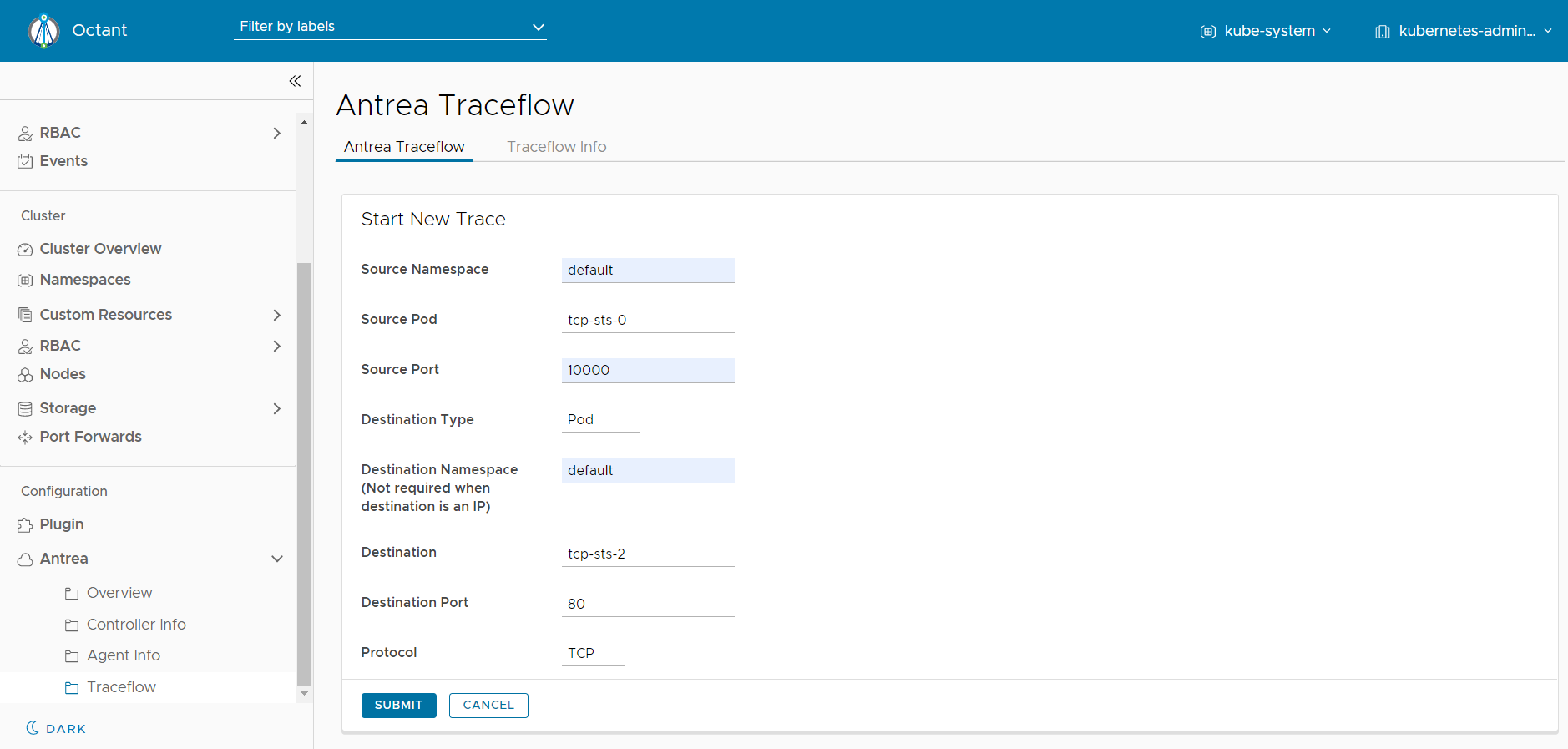
Task: Open the Destination Type dropdown
Action: (600, 420)
